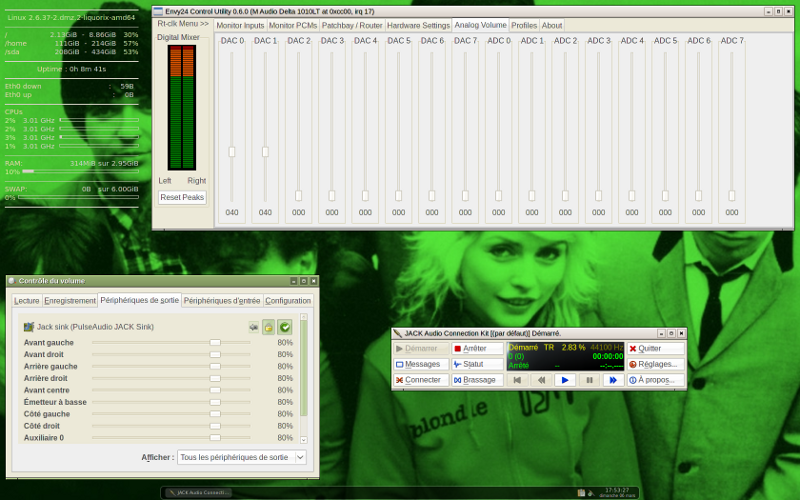This screenshot has height=500, width=800.
Task: Click the Reset Peaks button
Action: [182, 197]
